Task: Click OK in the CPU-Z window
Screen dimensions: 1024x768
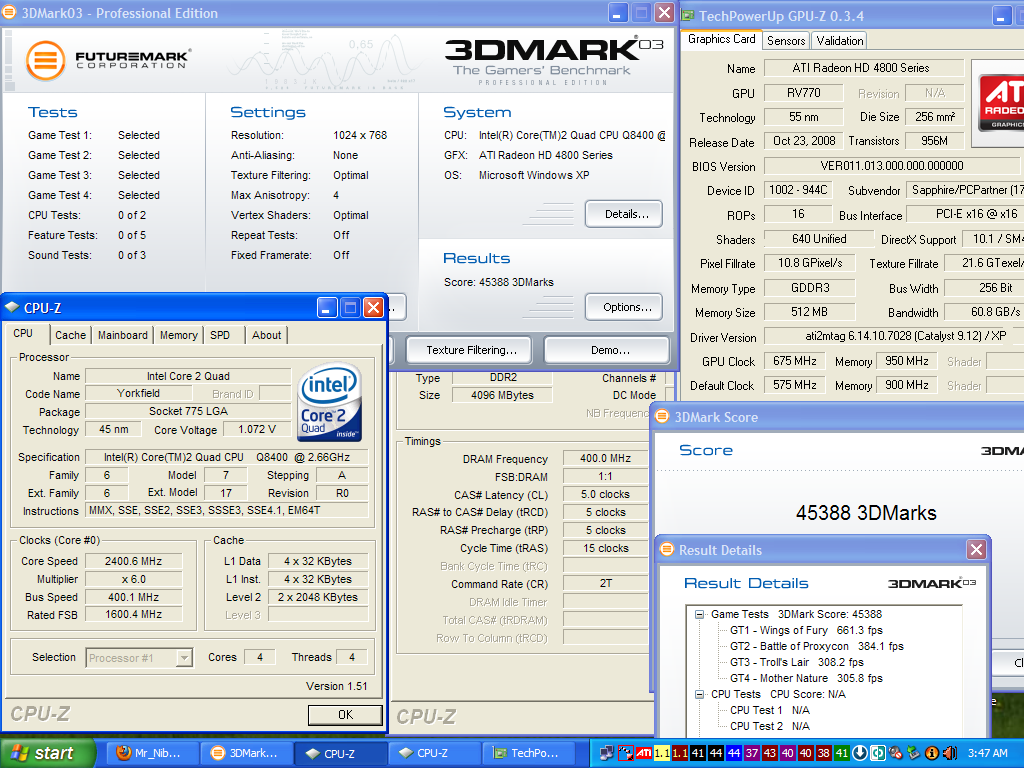Action: (345, 714)
